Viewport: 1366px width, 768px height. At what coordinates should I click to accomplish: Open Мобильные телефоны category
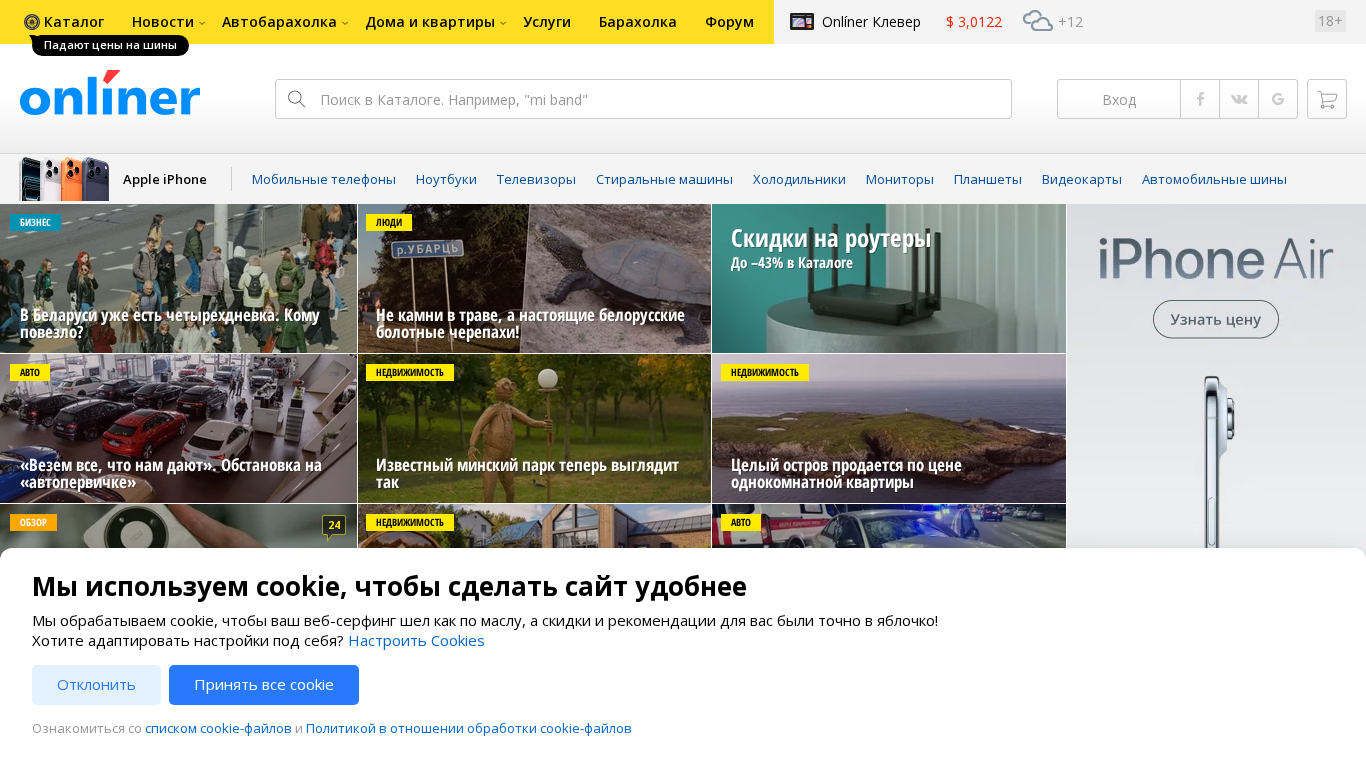pyautogui.click(x=324, y=180)
